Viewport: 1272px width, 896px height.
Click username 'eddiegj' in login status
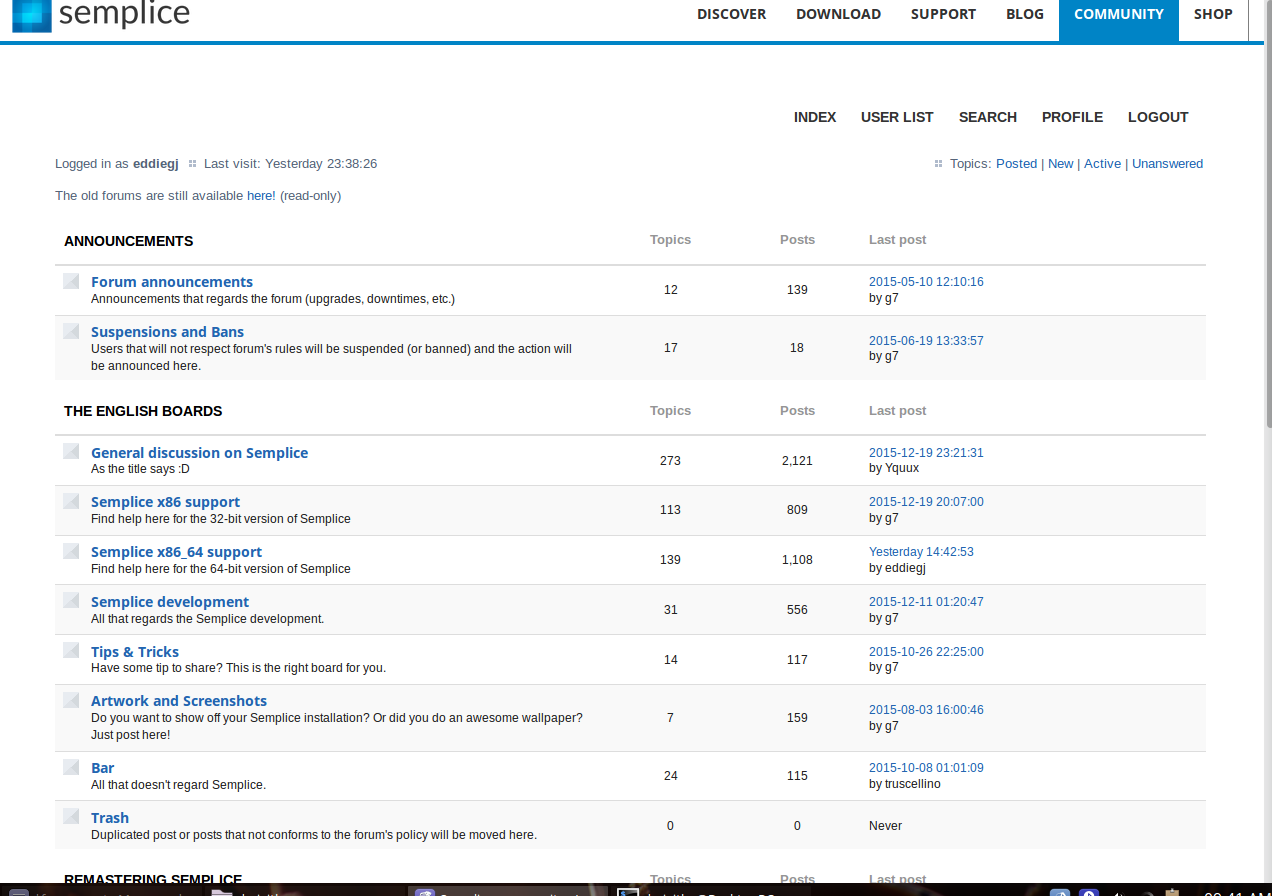[156, 164]
